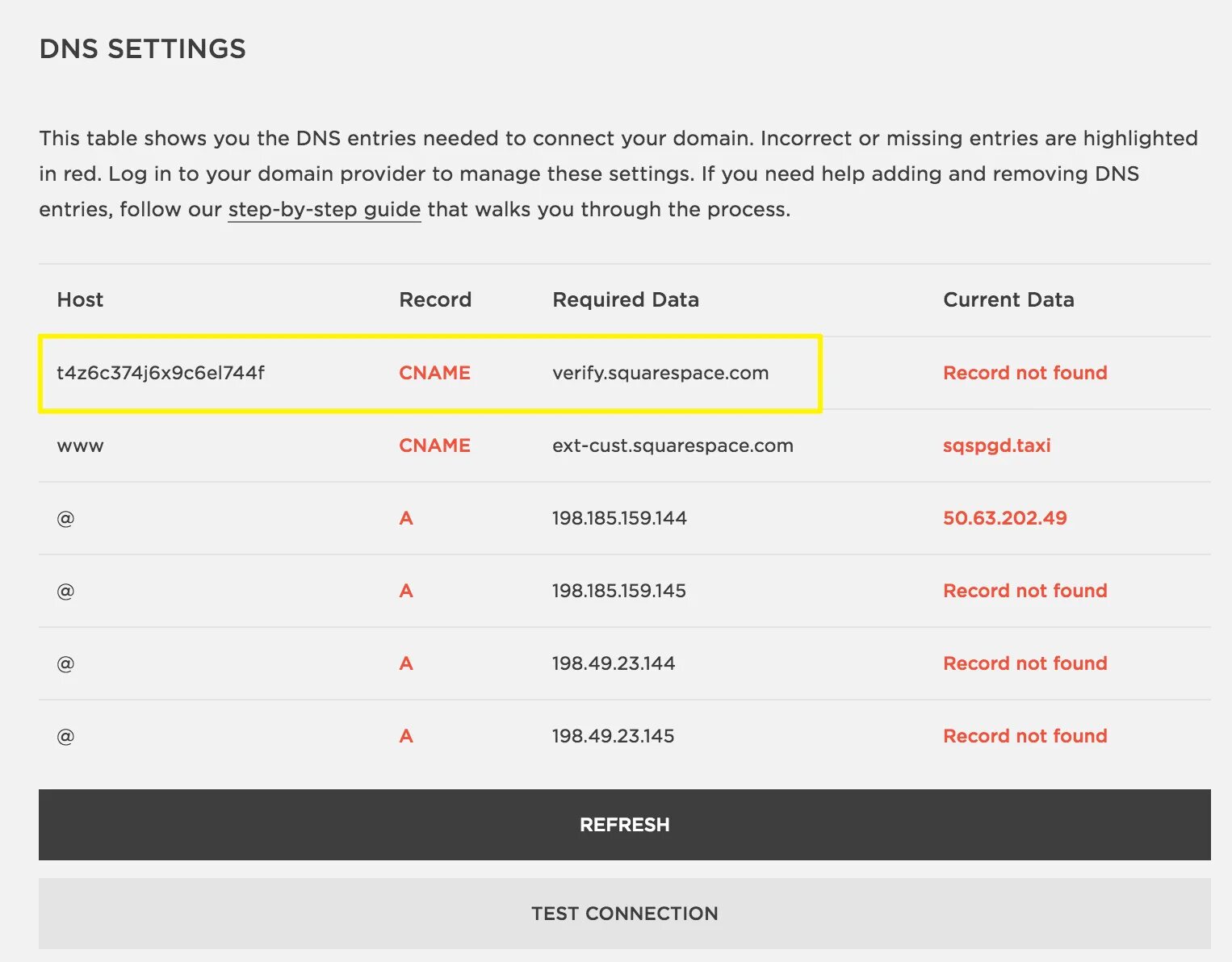Select the 198.49.23.145 IP address
Viewport: 1232px width, 962px height.
[x=613, y=736]
